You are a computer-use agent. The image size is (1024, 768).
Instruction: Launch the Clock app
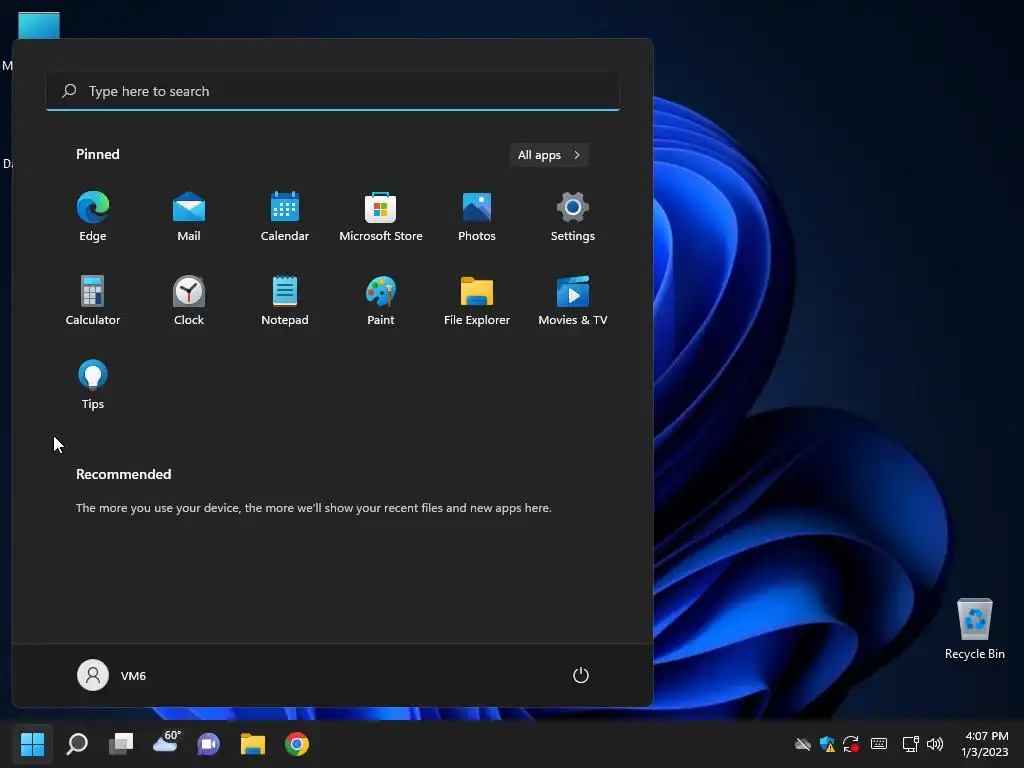(x=189, y=300)
